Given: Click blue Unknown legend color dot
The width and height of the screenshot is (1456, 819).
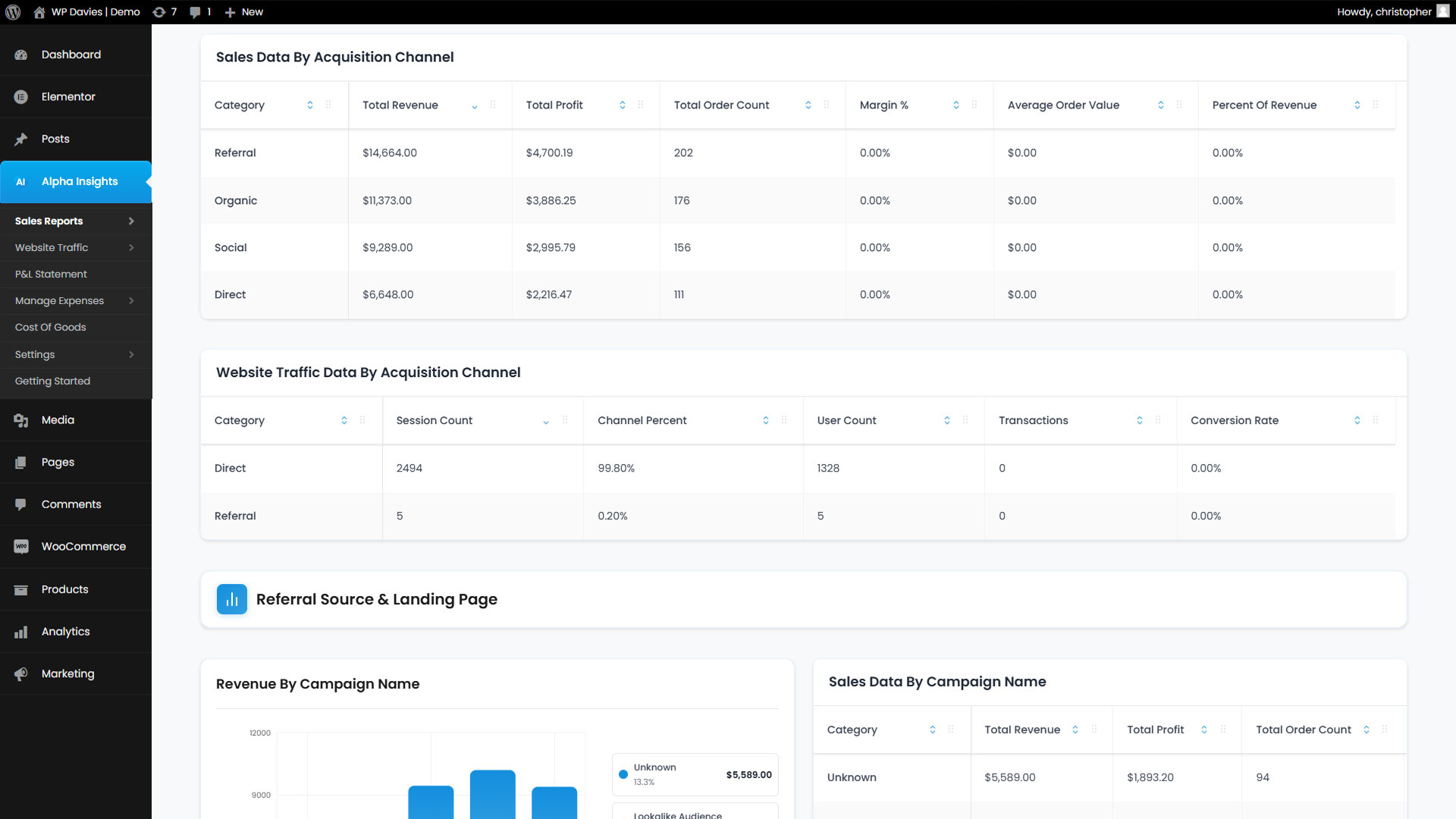Looking at the screenshot, I should [x=623, y=774].
